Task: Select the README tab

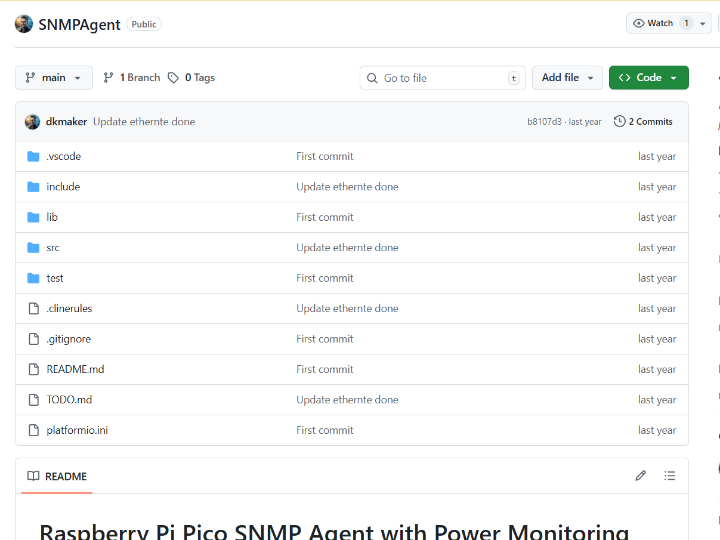Action: [57, 476]
